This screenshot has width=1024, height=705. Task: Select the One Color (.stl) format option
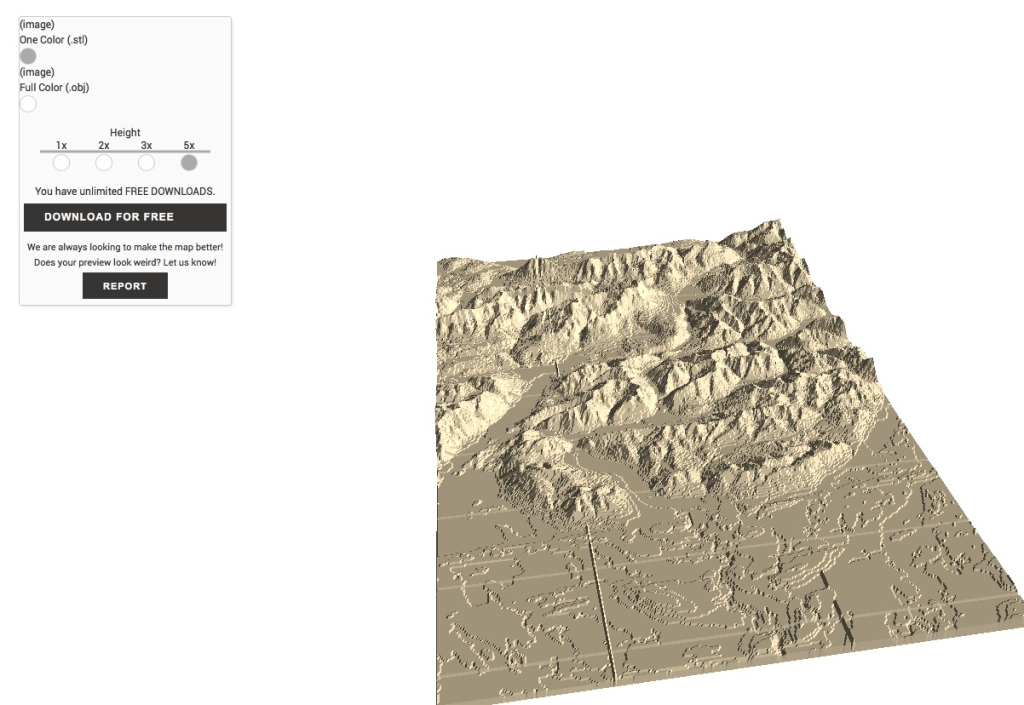pos(28,56)
